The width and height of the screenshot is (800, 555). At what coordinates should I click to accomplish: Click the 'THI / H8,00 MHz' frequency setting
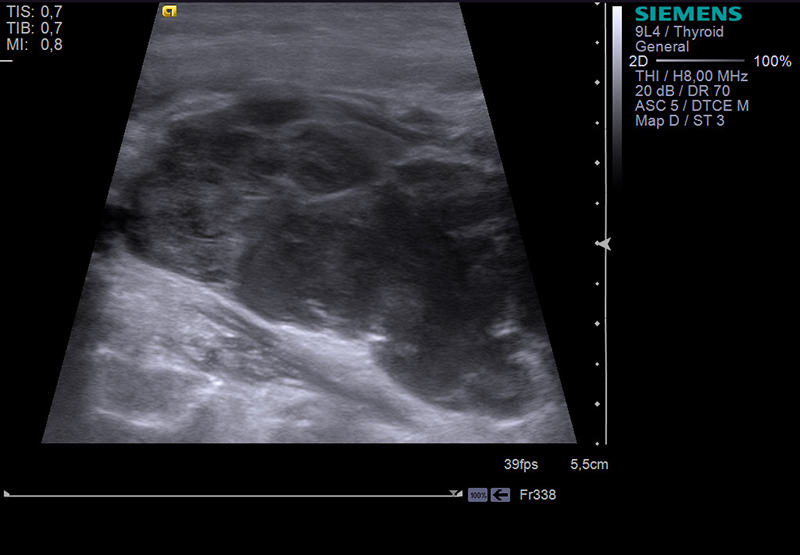click(691, 77)
